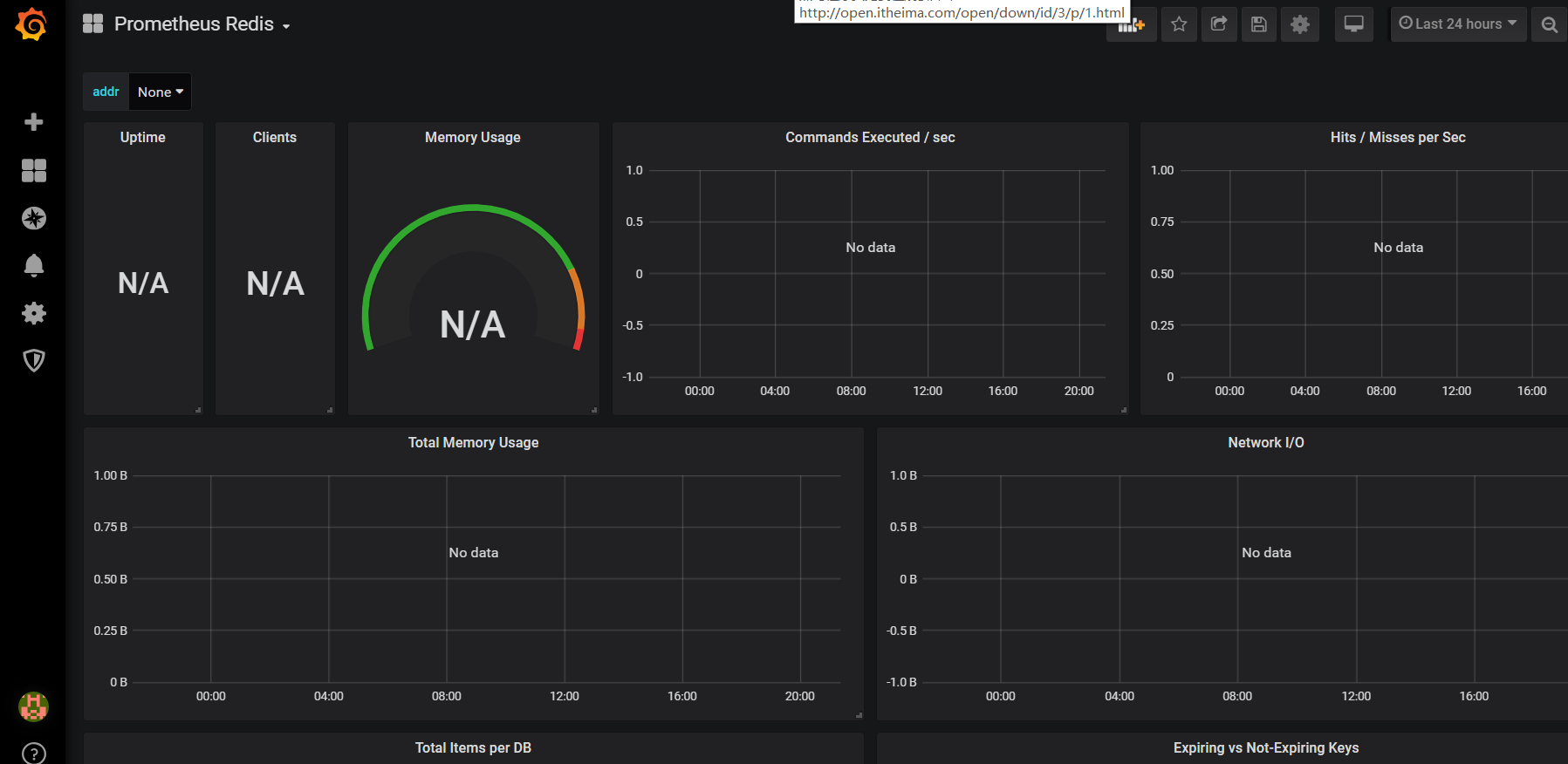Click the Clients panel N/A value
This screenshot has height=764, width=1568.
click(x=275, y=283)
